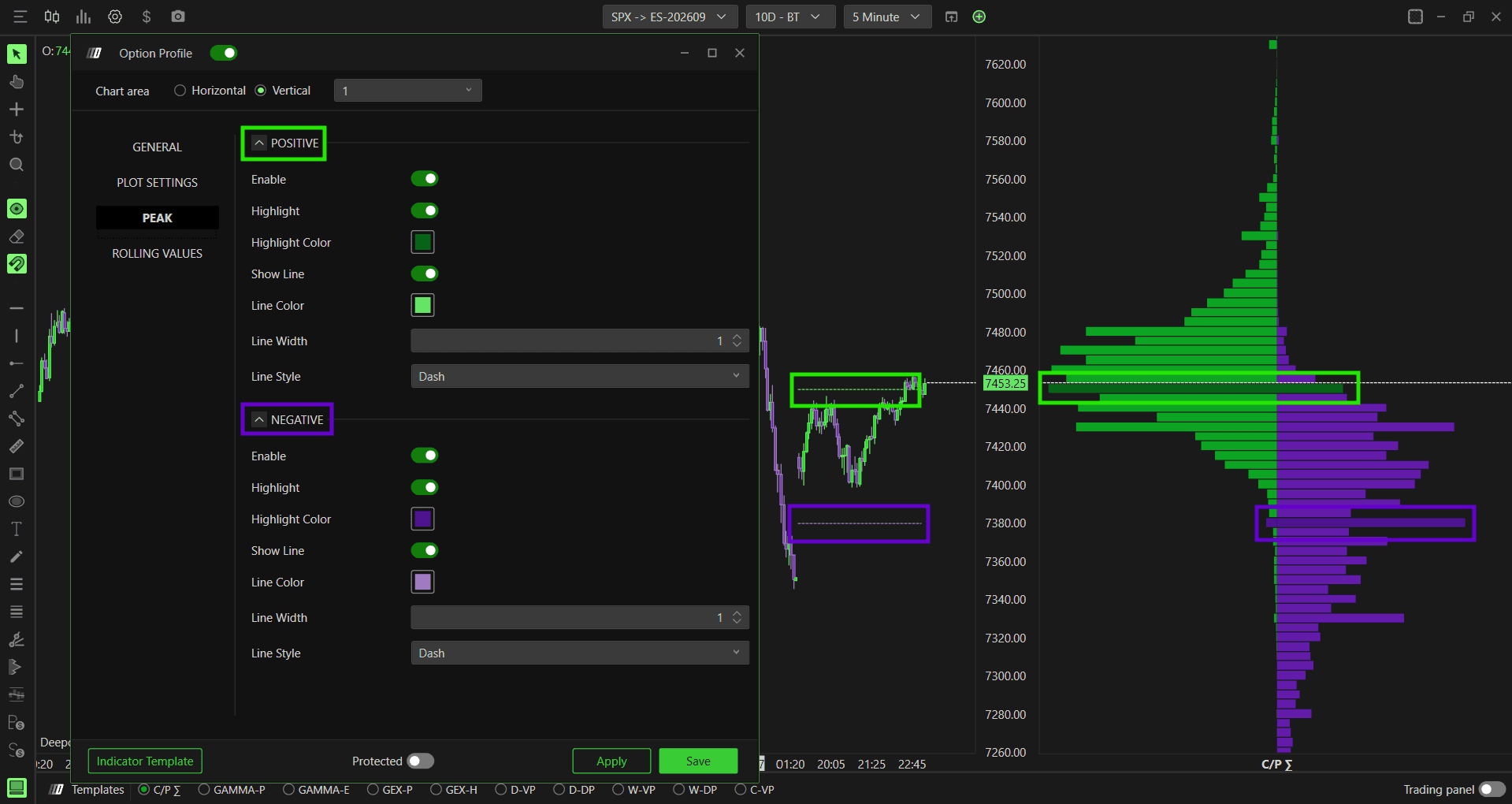This screenshot has width=1512, height=804.
Task: Open the PEAK settings tab
Action: pyautogui.click(x=157, y=218)
